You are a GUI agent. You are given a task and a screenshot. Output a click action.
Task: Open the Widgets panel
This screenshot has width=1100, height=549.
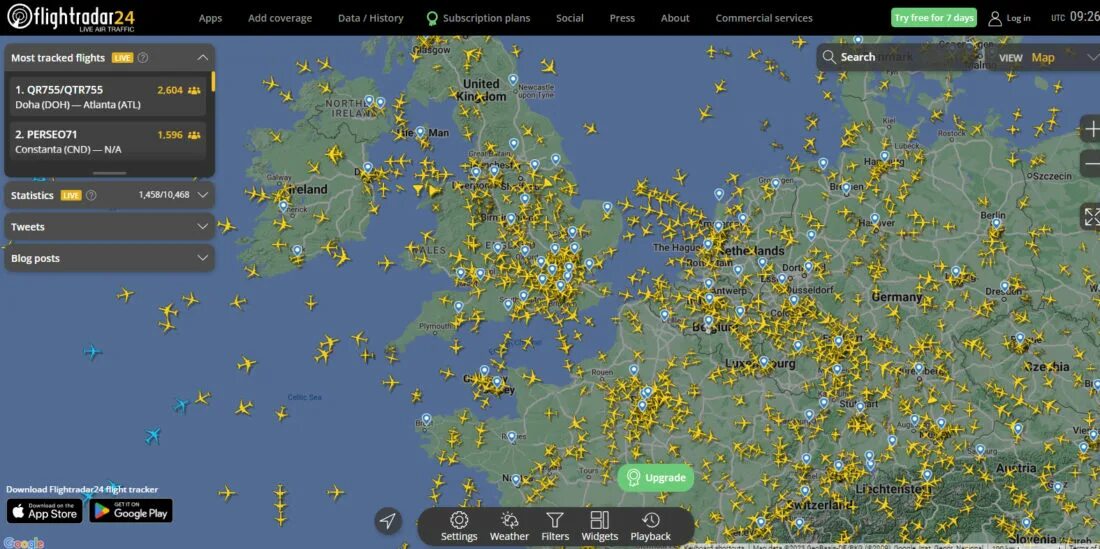point(600,527)
